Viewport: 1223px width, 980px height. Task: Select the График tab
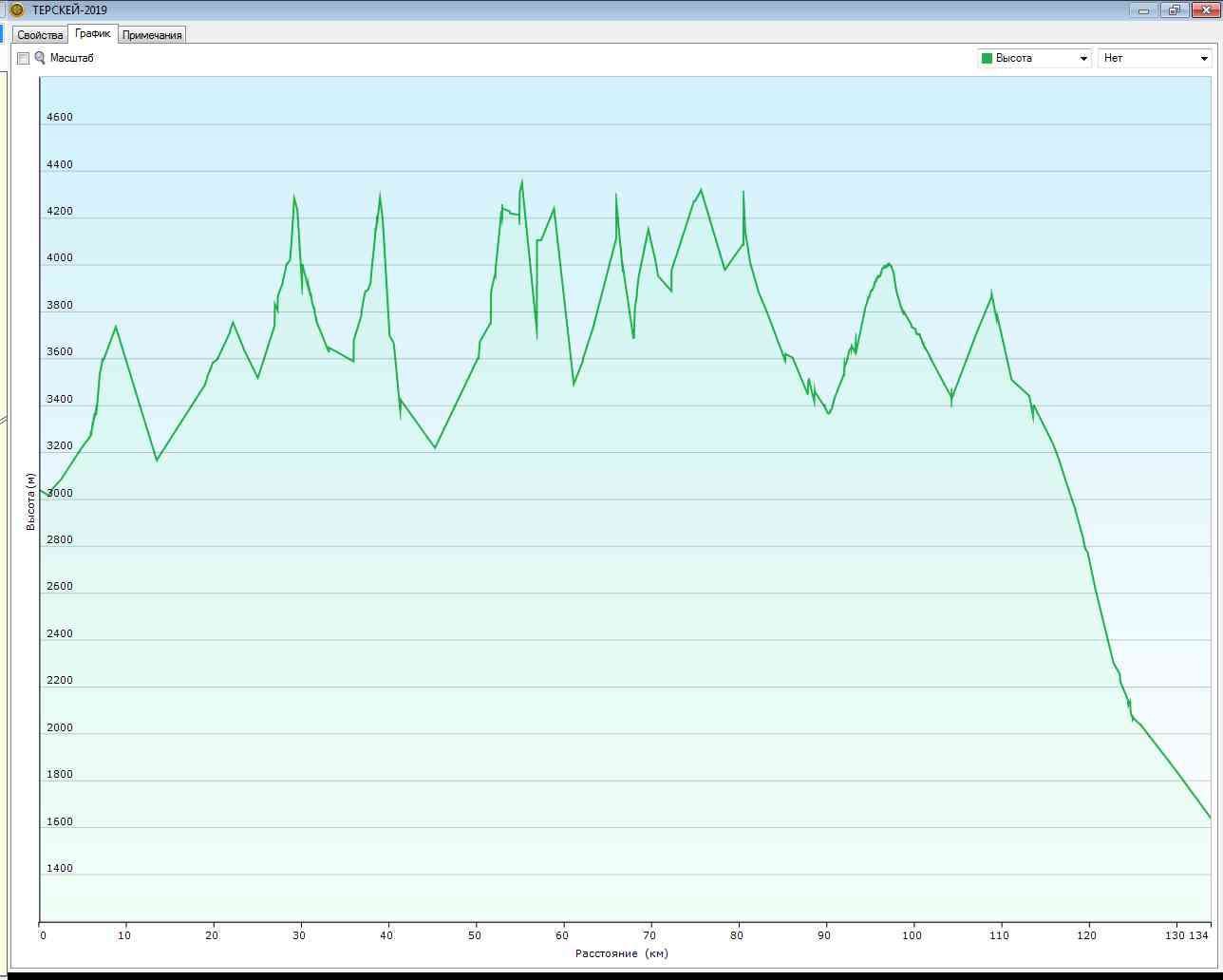pyautogui.click(x=93, y=33)
